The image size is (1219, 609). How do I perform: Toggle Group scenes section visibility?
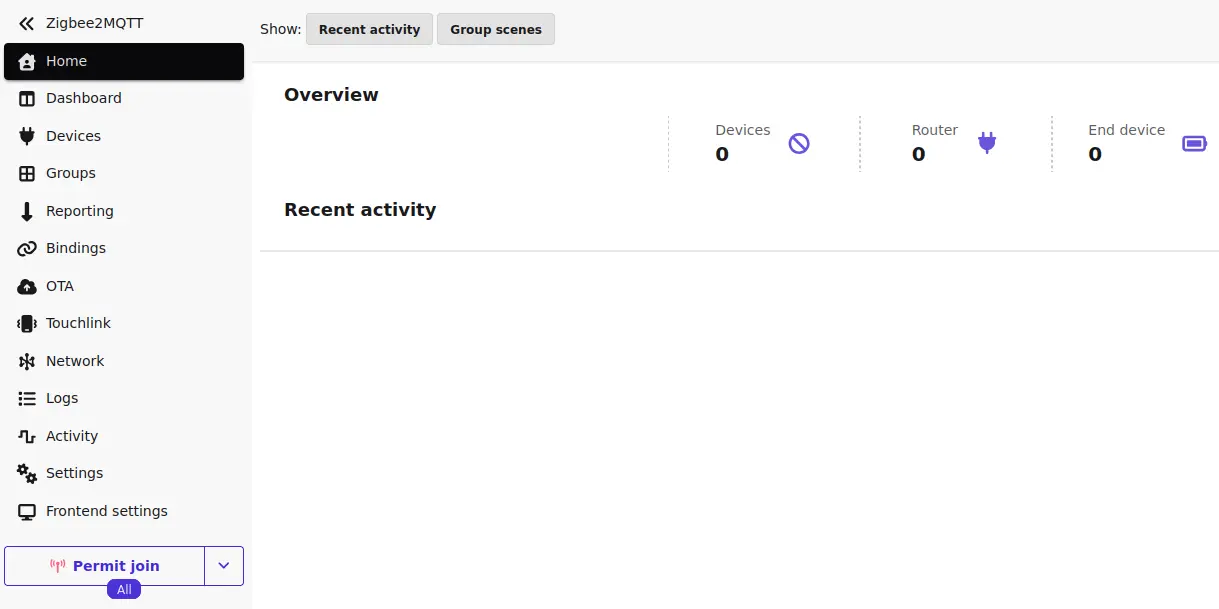point(495,29)
